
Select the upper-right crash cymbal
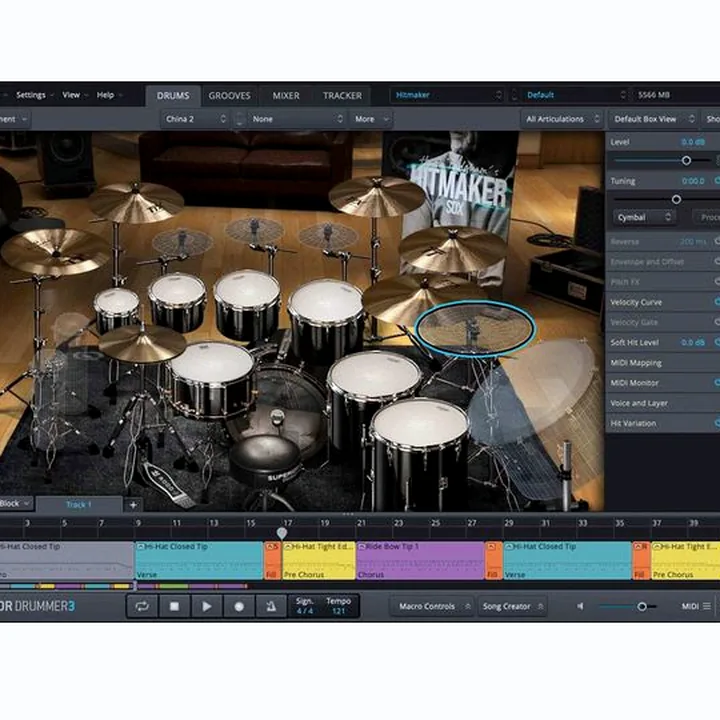(377, 196)
